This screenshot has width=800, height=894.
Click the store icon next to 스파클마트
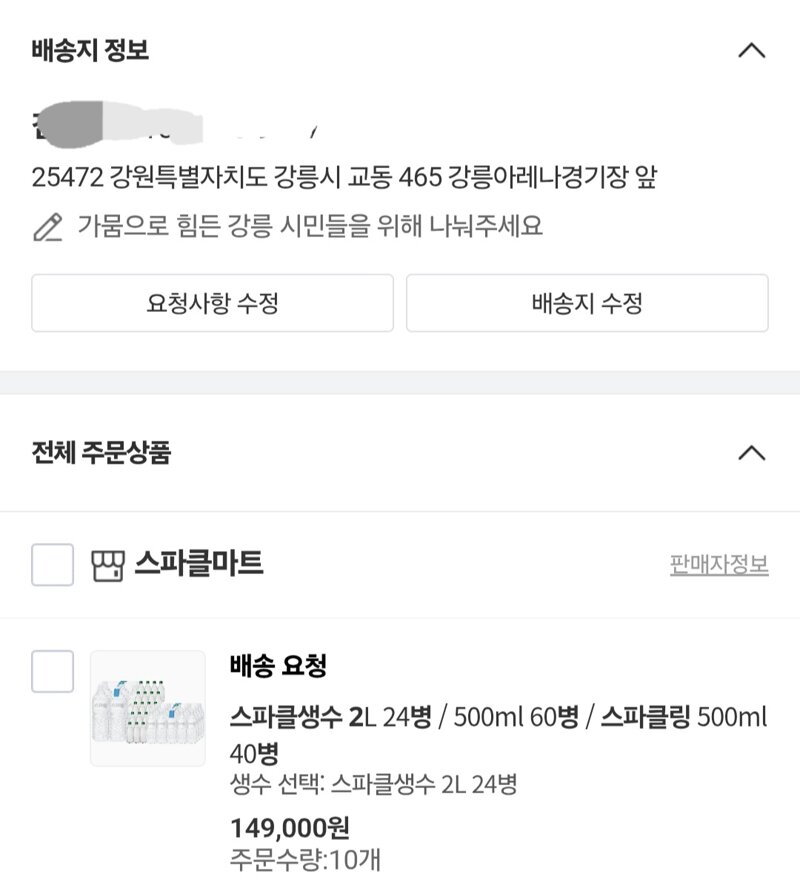[x=108, y=565]
